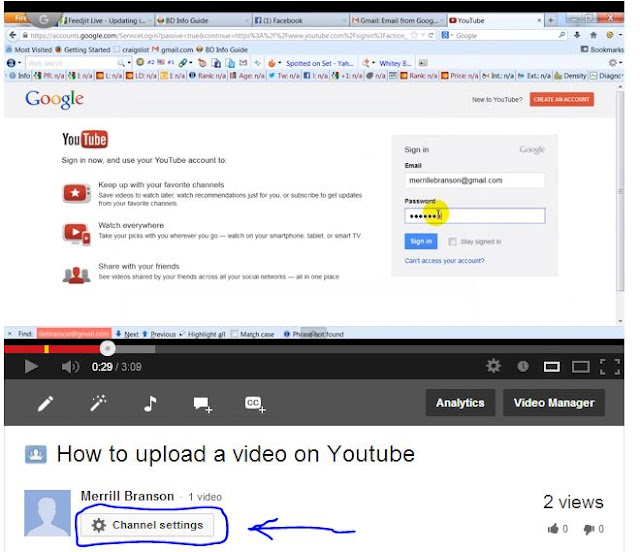This screenshot has width=640, height=552.
Task: Open the player settings gear
Action: click(493, 366)
